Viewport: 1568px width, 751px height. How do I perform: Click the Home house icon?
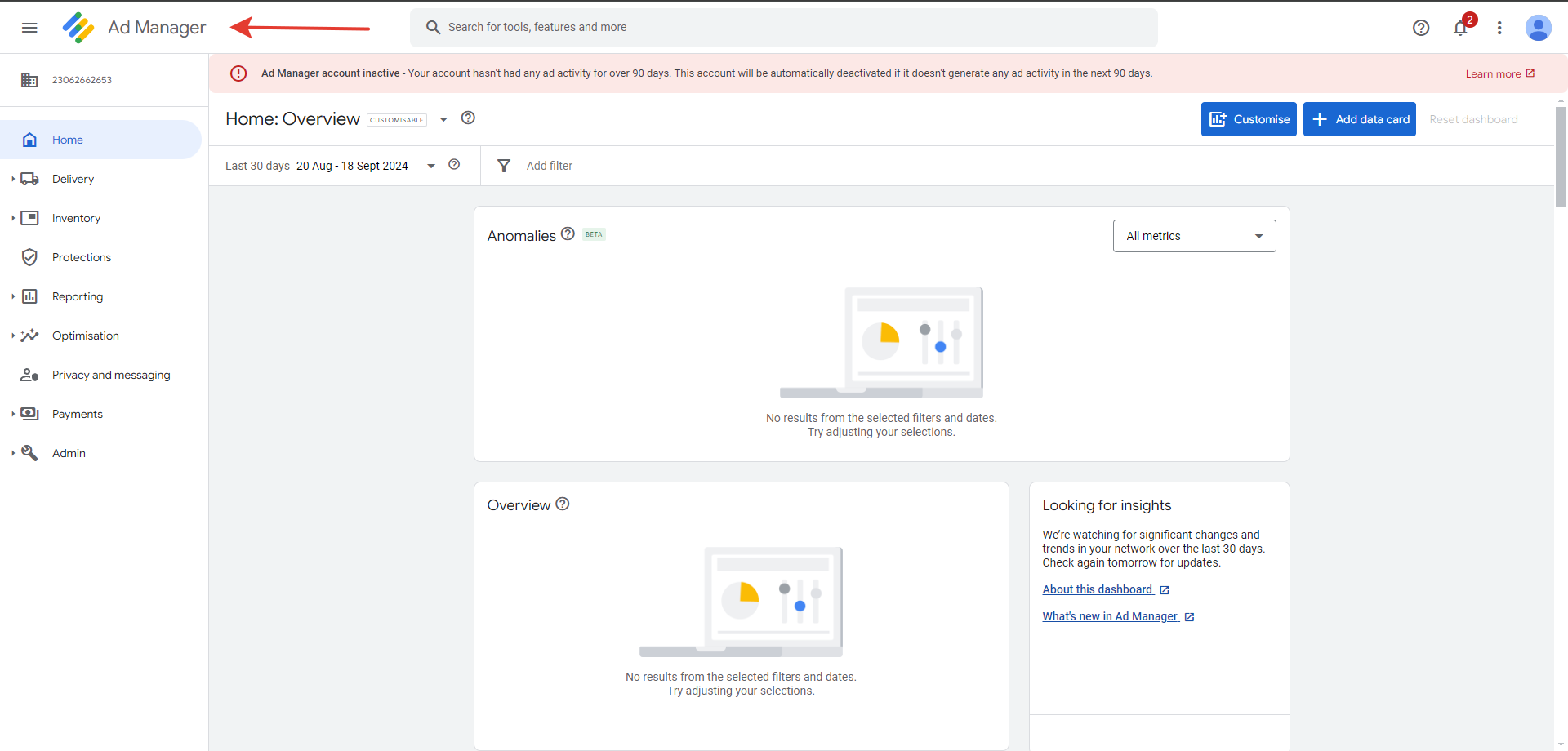coord(29,140)
